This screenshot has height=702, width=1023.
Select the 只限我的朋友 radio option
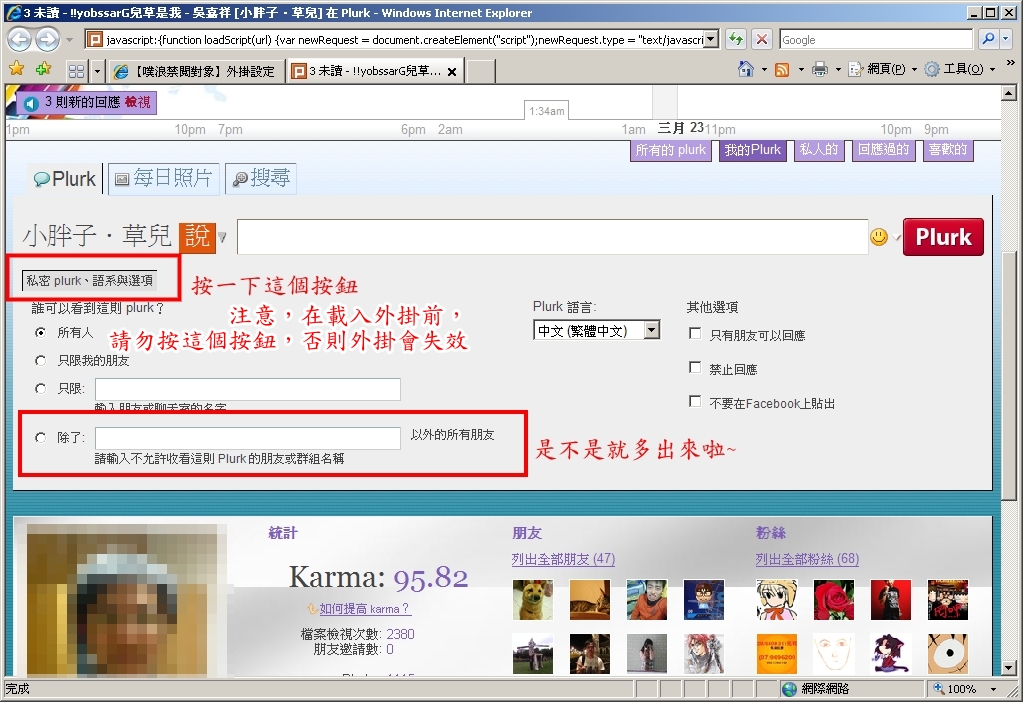click(40, 360)
